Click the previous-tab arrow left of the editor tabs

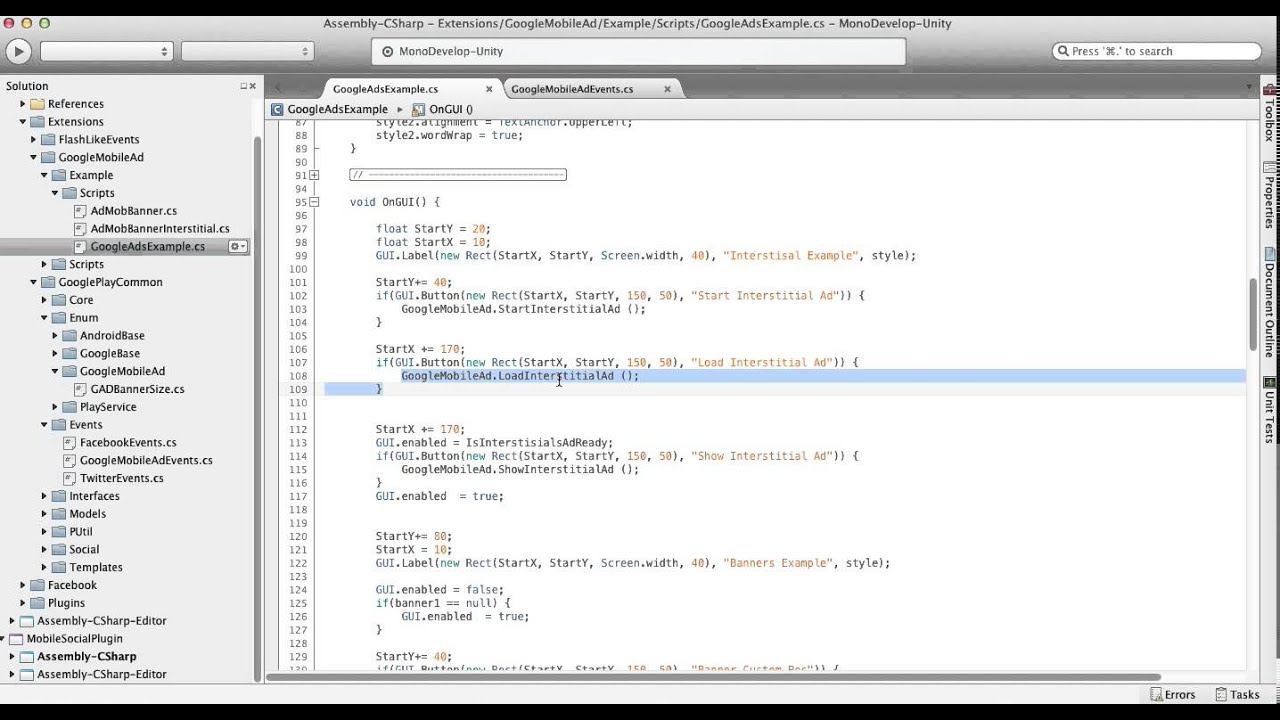tap(278, 89)
